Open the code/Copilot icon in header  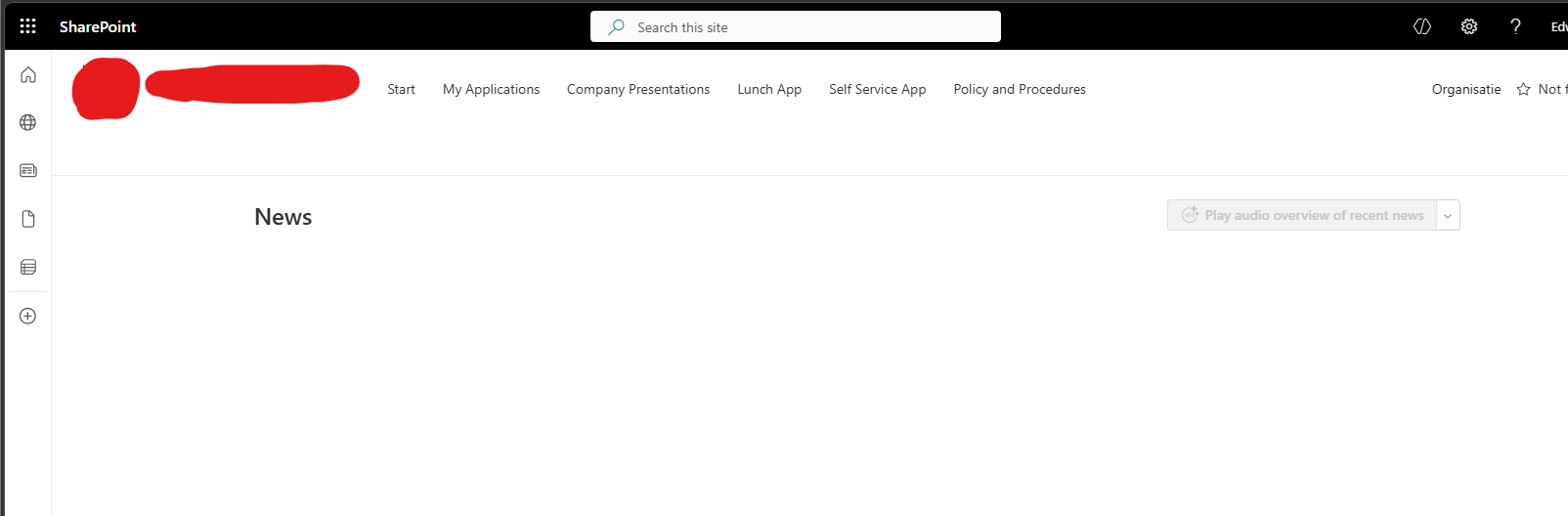pos(1422,26)
